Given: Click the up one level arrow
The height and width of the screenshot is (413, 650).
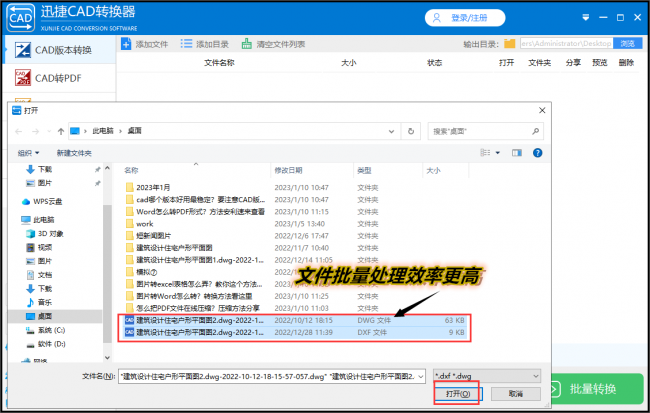Looking at the screenshot, I should point(61,131).
